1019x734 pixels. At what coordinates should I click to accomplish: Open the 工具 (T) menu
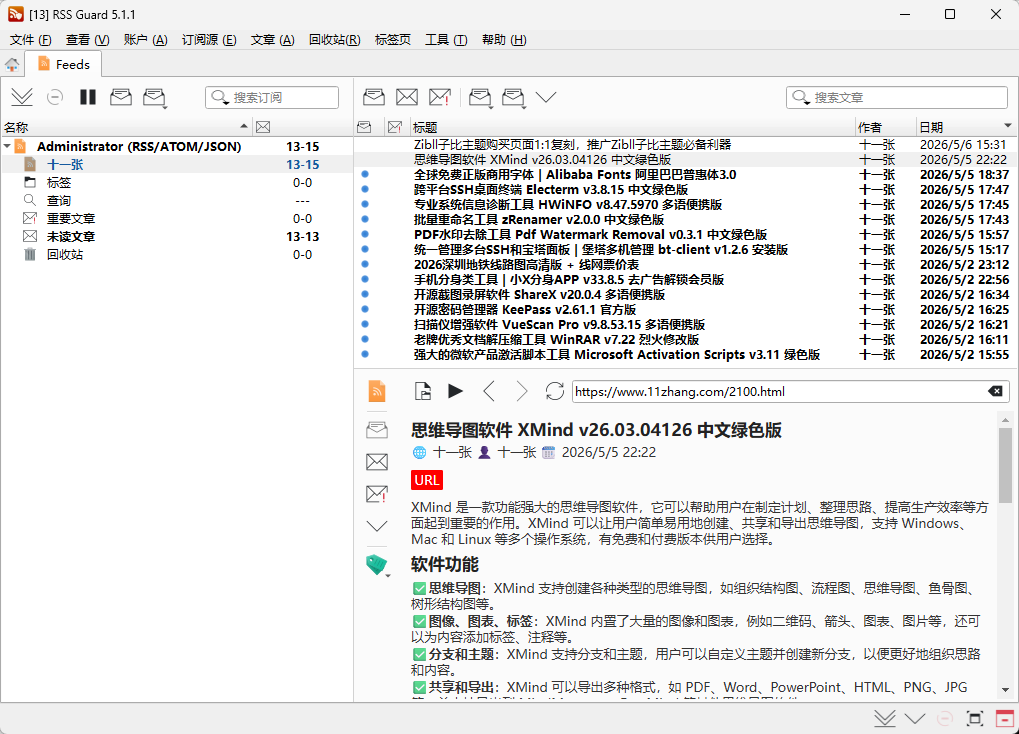(446, 40)
